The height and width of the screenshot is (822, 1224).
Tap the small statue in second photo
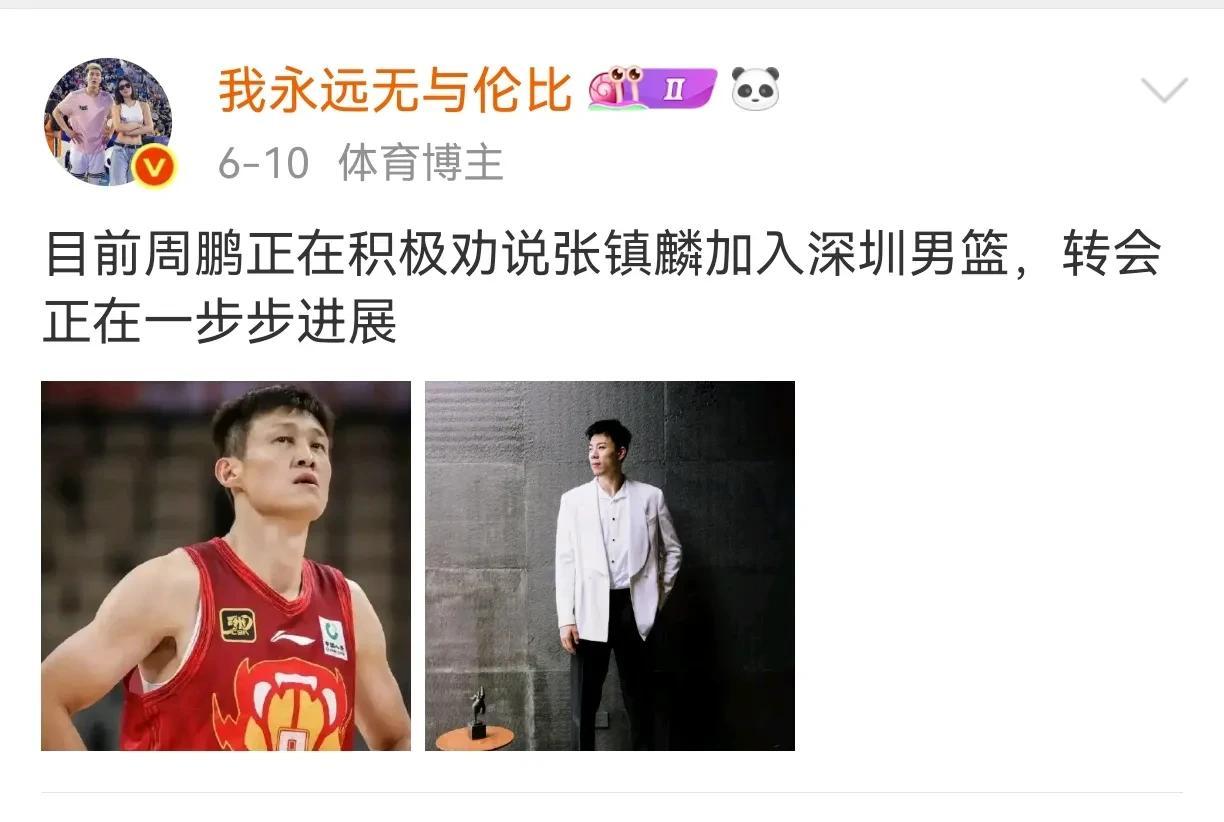point(478,712)
